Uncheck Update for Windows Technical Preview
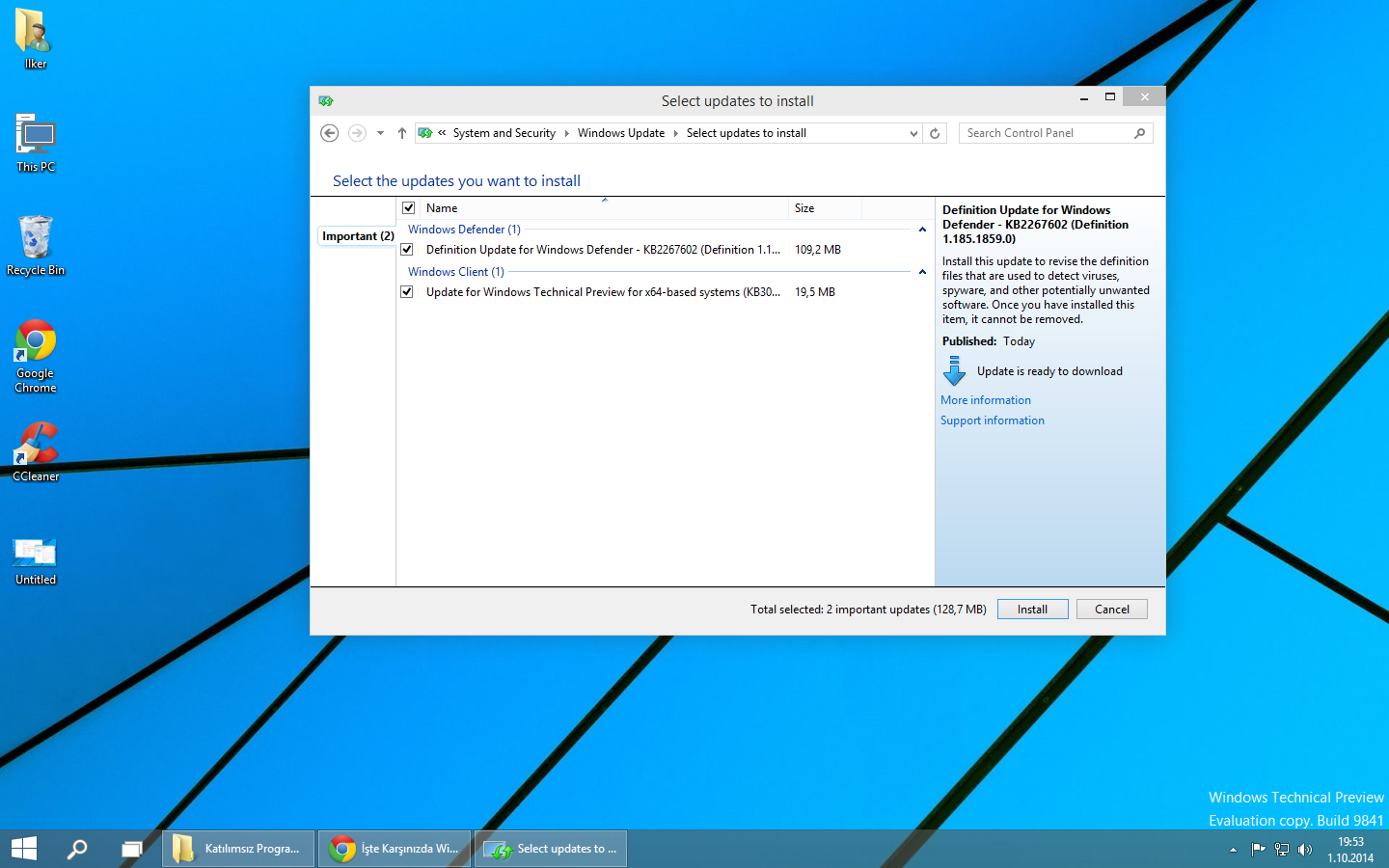The image size is (1389, 868). 407,292
